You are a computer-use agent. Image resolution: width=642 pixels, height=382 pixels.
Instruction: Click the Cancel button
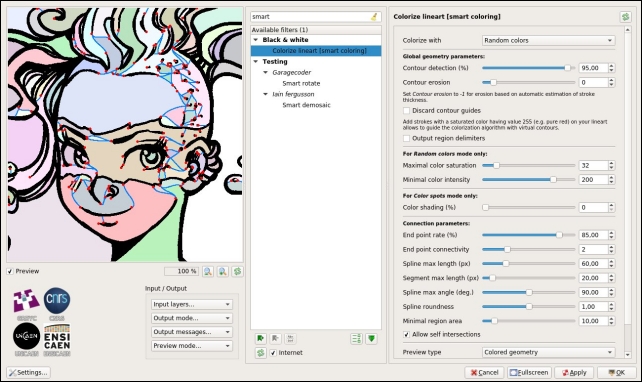484,373
